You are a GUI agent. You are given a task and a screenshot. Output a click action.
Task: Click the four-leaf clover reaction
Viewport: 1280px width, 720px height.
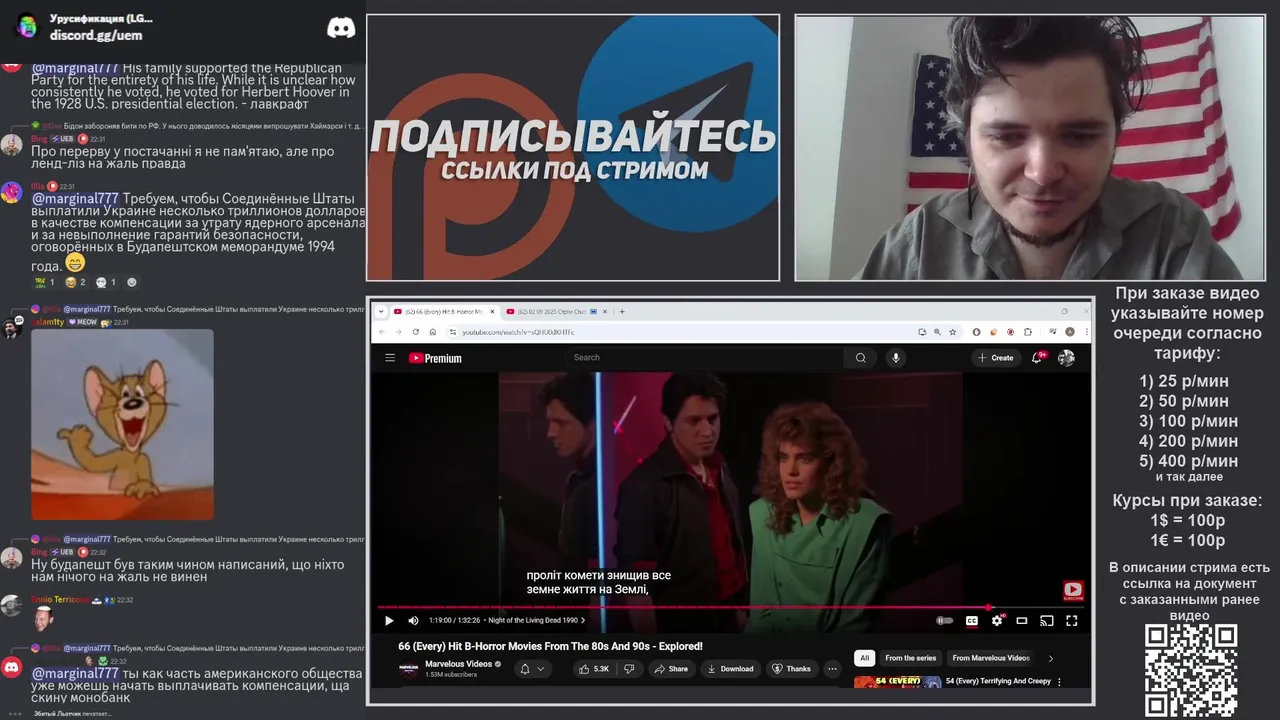45,282
